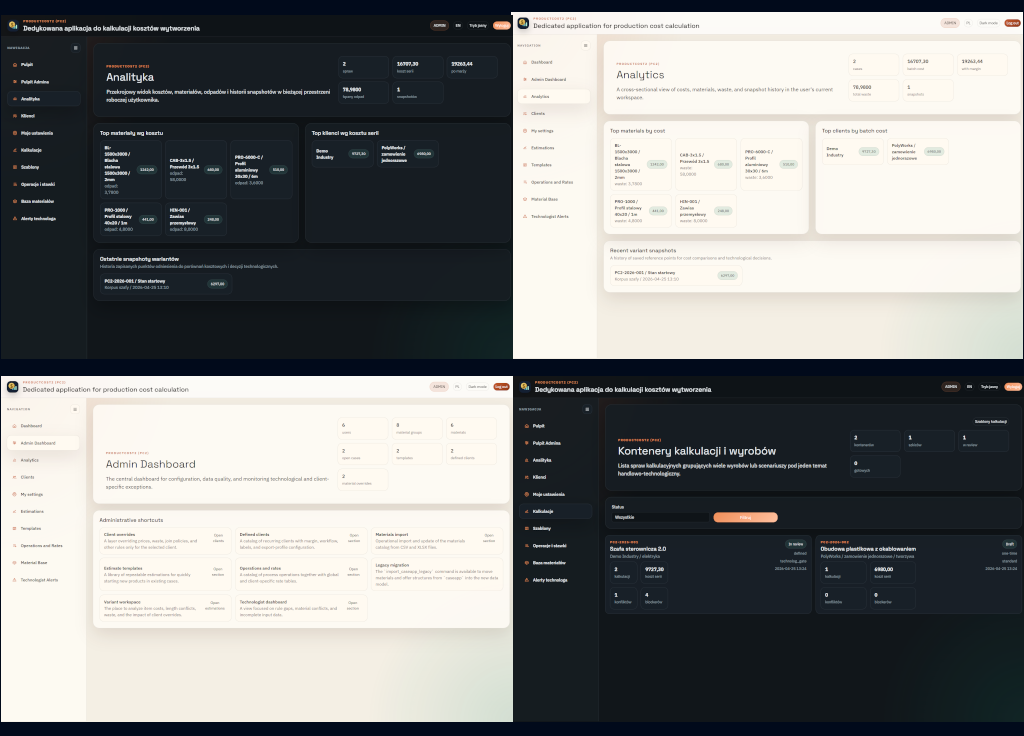Enable Tryb jasny in Kontenery kalkulacji window
Image resolution: width=1024 pixels, height=736 pixels.
[989, 387]
